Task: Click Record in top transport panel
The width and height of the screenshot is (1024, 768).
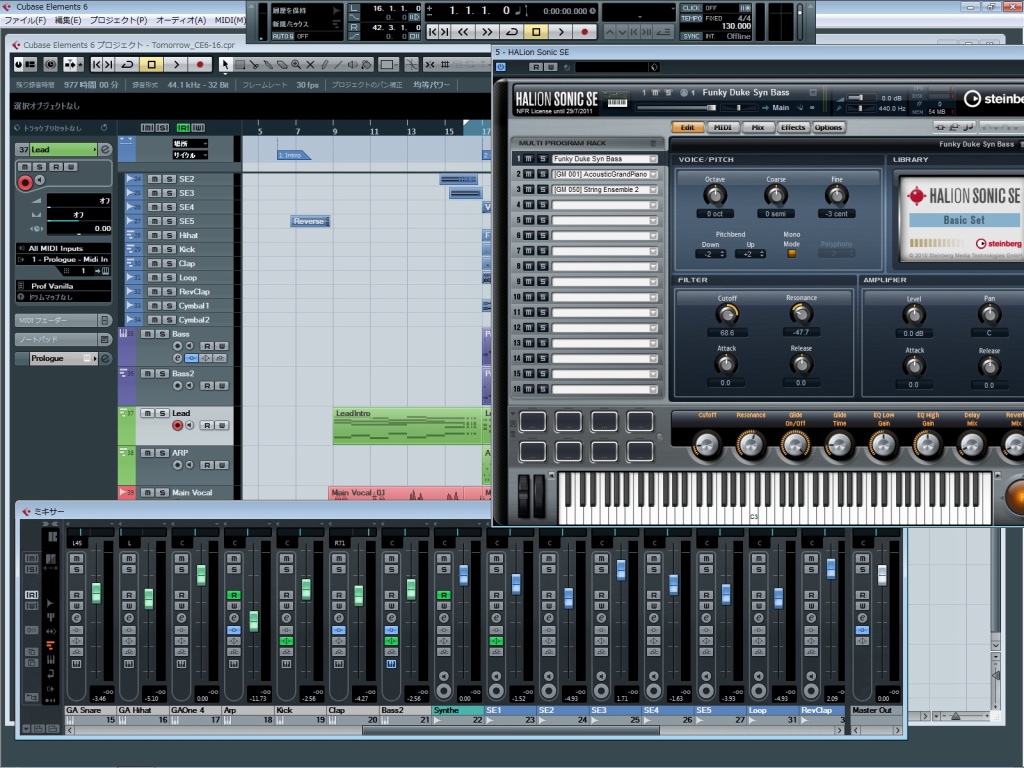Action: tap(584, 31)
